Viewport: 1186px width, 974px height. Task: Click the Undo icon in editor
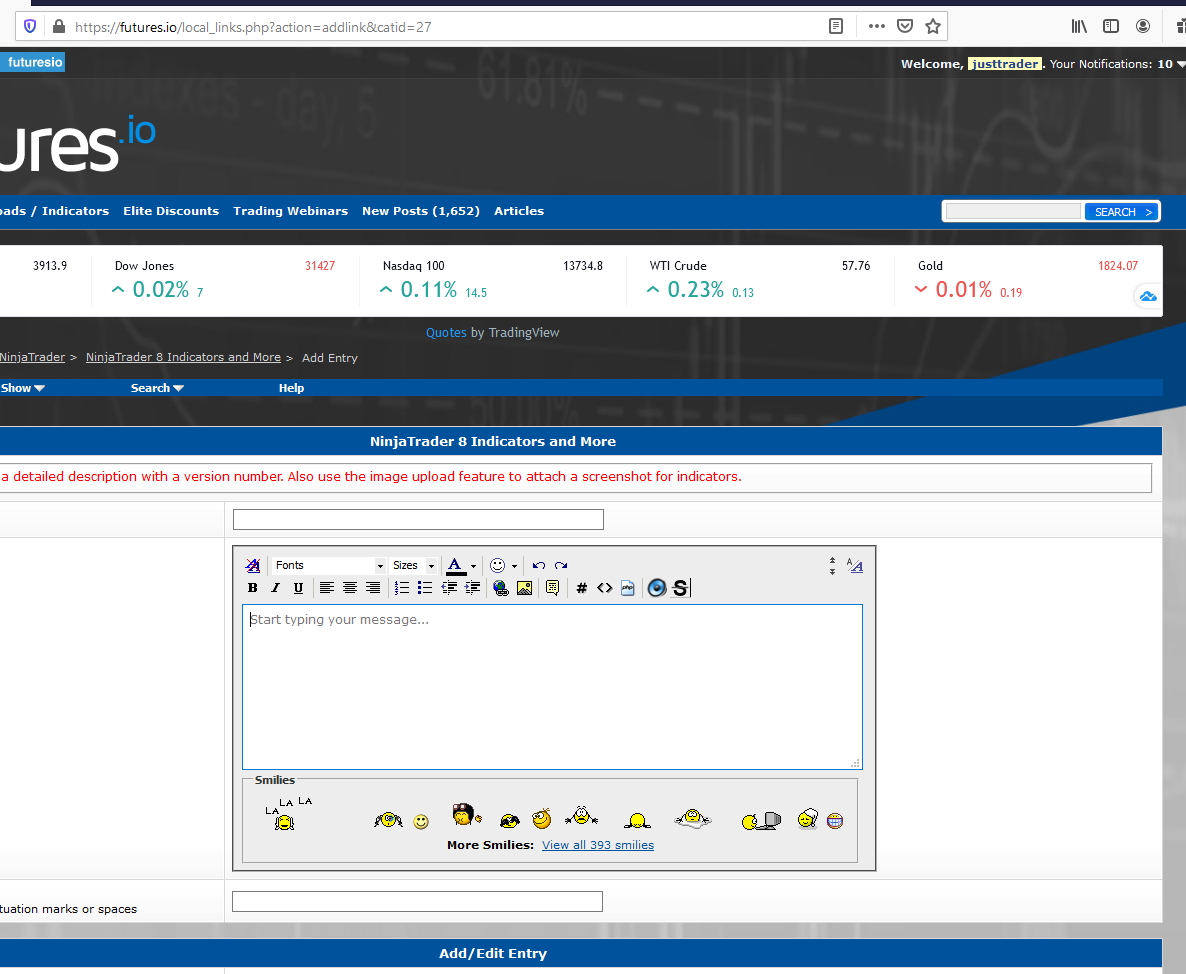(x=539, y=566)
